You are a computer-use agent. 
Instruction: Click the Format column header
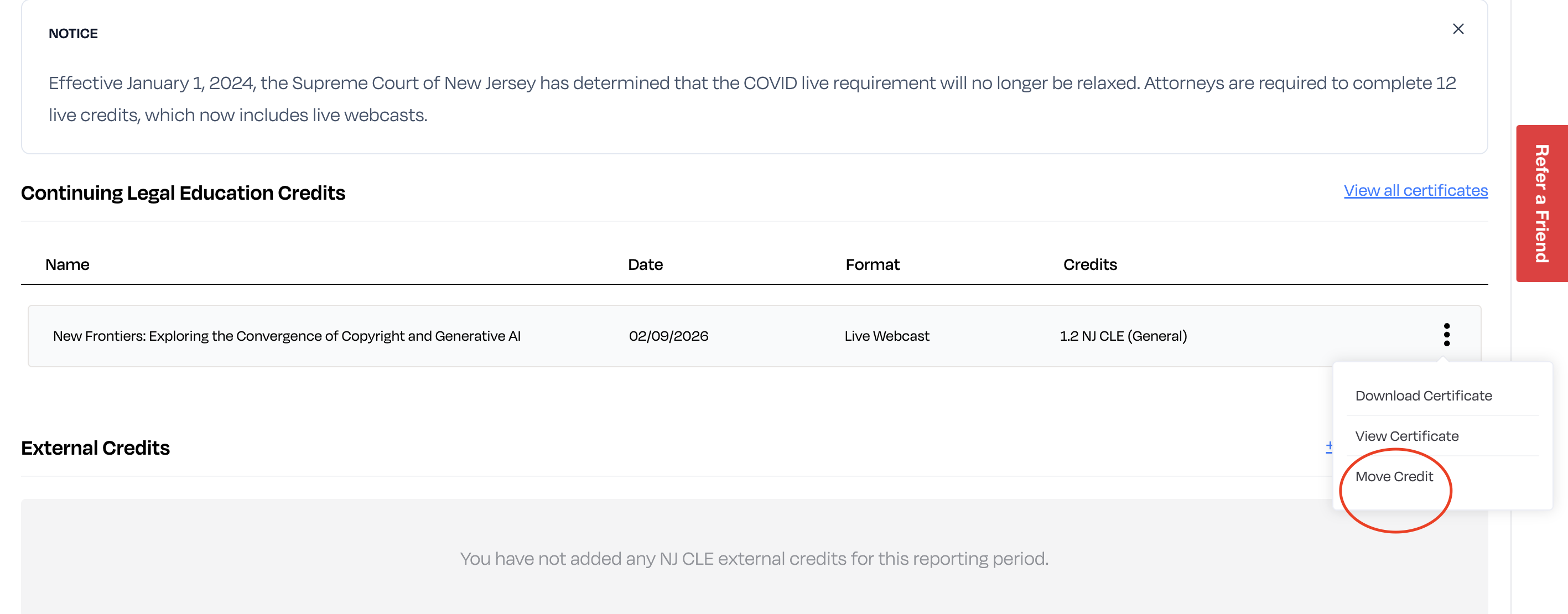[871, 265]
